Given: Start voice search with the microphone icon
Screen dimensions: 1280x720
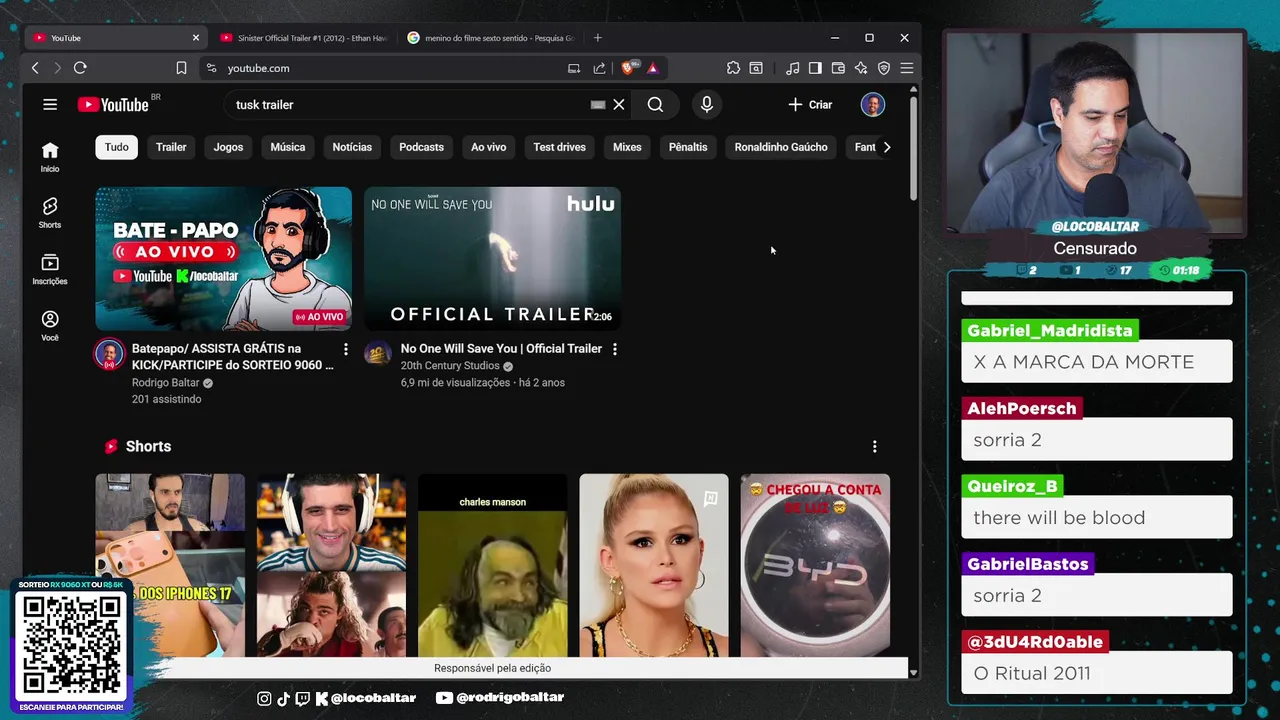Looking at the screenshot, I should [707, 104].
